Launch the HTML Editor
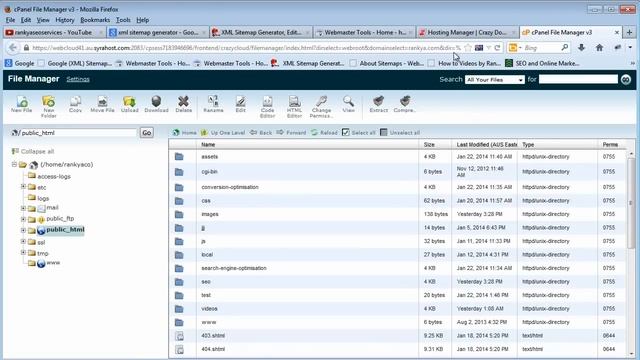The height and width of the screenshot is (360, 640). [294, 107]
